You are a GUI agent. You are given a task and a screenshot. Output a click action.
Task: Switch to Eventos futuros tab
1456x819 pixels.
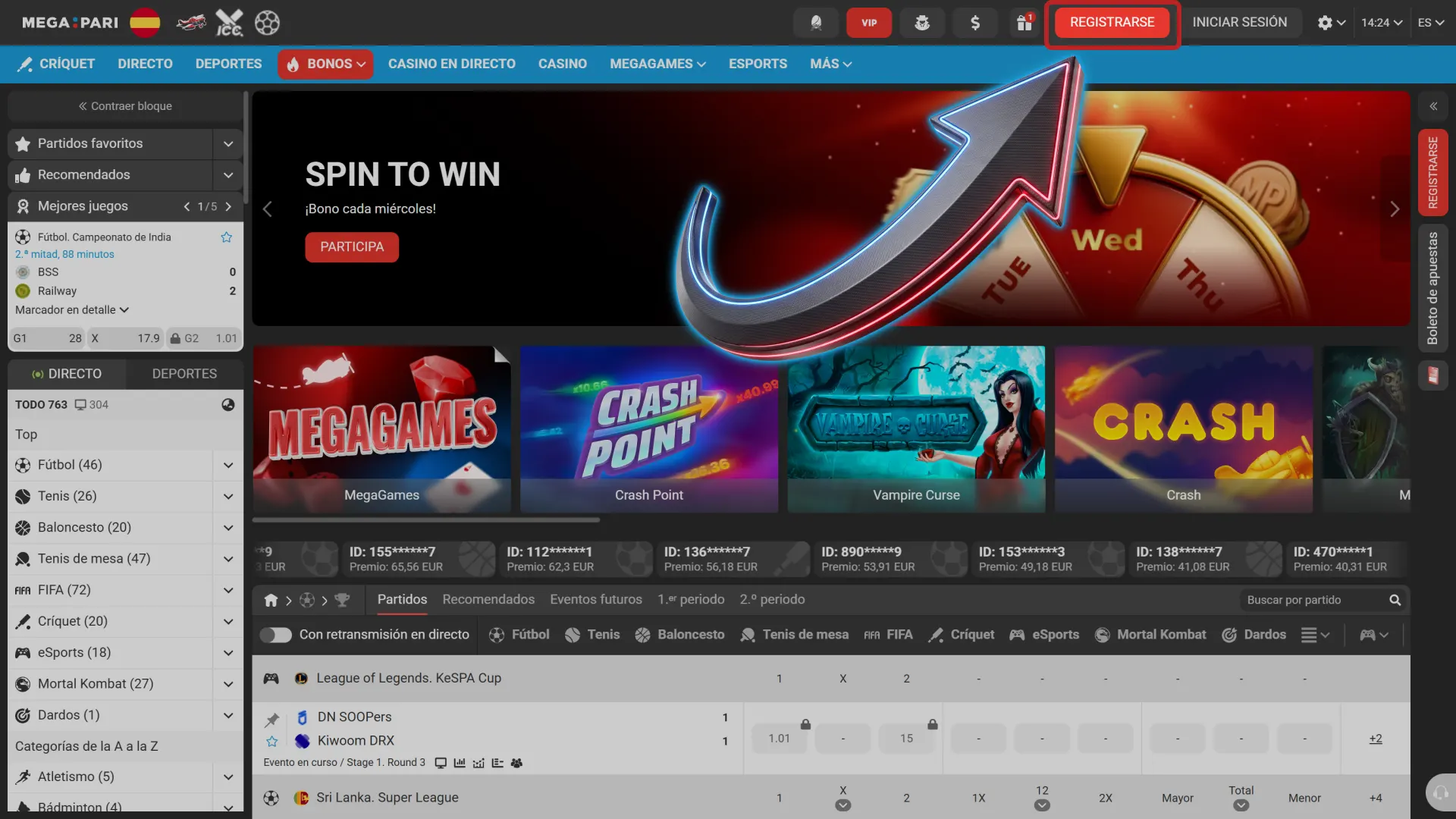[596, 600]
